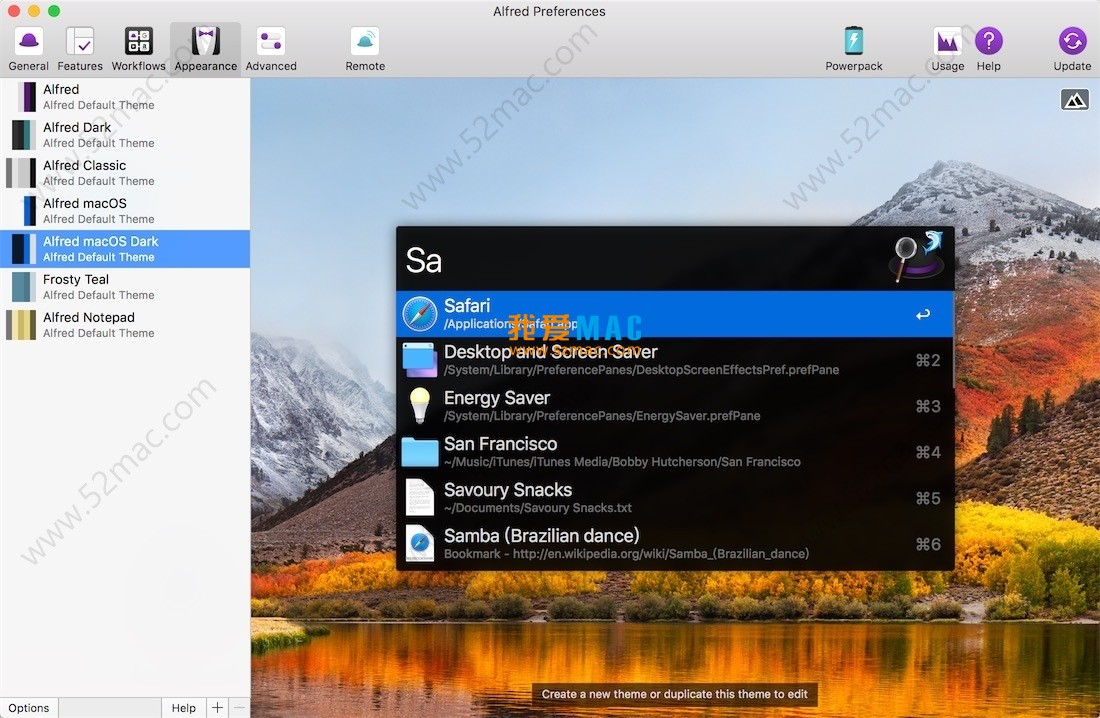
Task: Select the Alfred theme
Action: [x=125, y=97]
